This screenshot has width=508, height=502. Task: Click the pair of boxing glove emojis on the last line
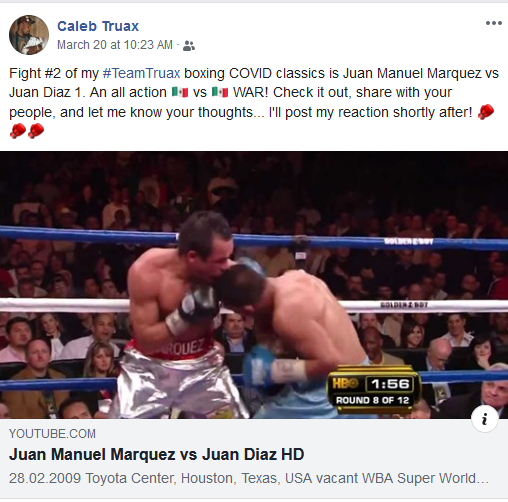[27, 131]
